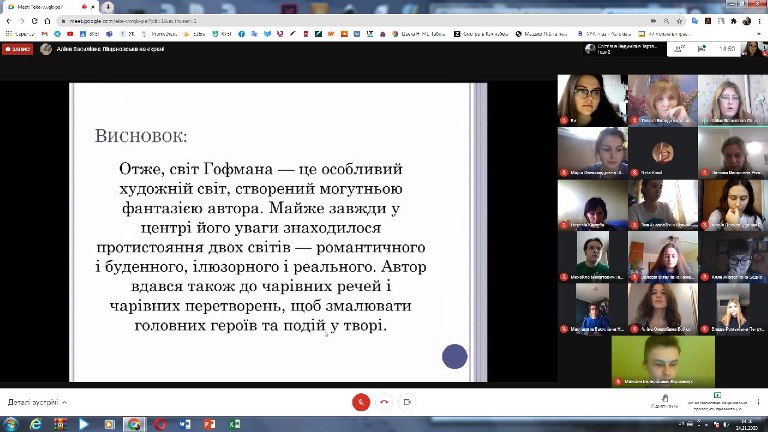The image size is (768, 432).
Task: Open Opera browser from taskbar
Action: coord(160,424)
